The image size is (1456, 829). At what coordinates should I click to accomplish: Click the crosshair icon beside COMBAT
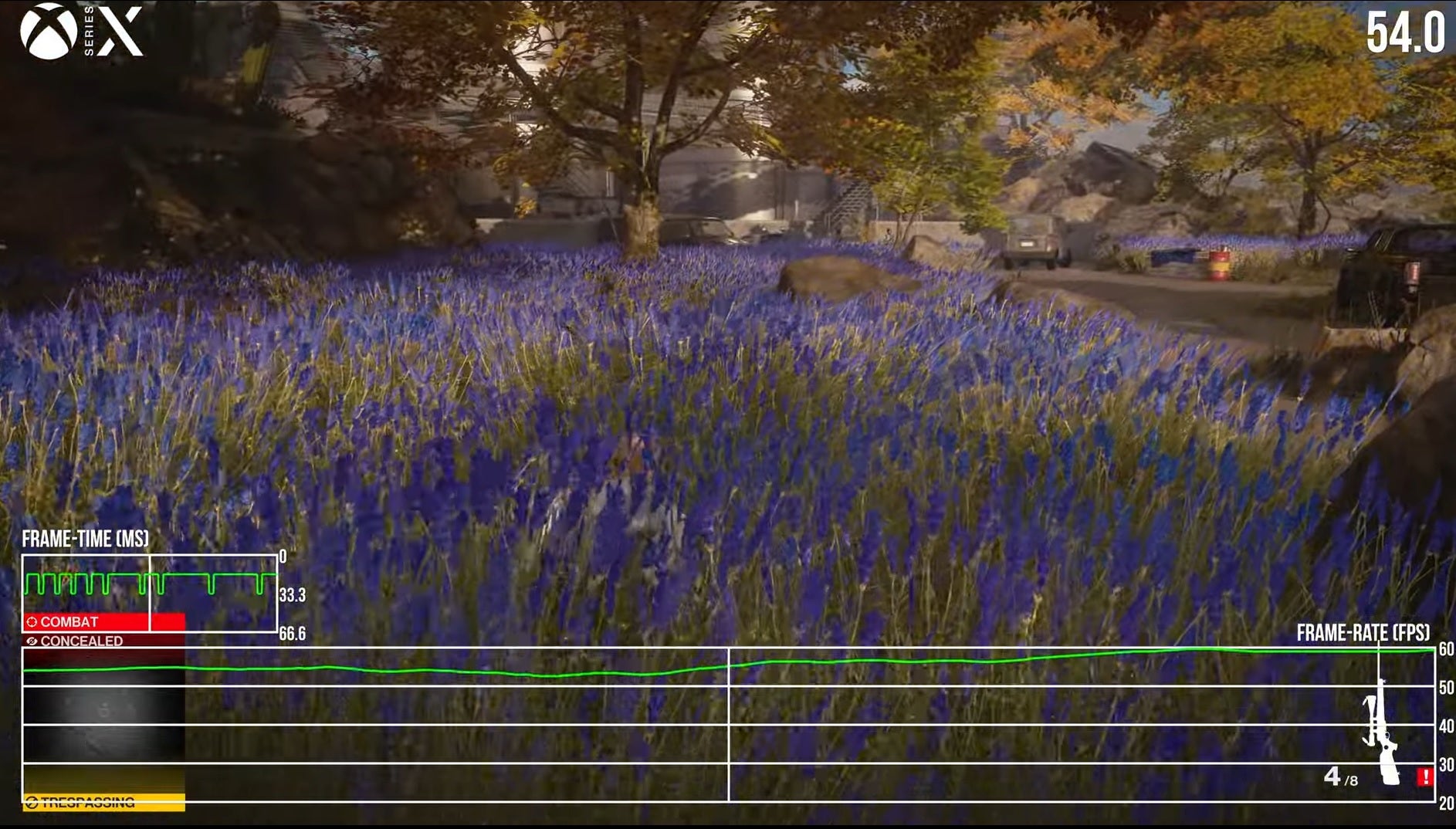click(x=32, y=622)
